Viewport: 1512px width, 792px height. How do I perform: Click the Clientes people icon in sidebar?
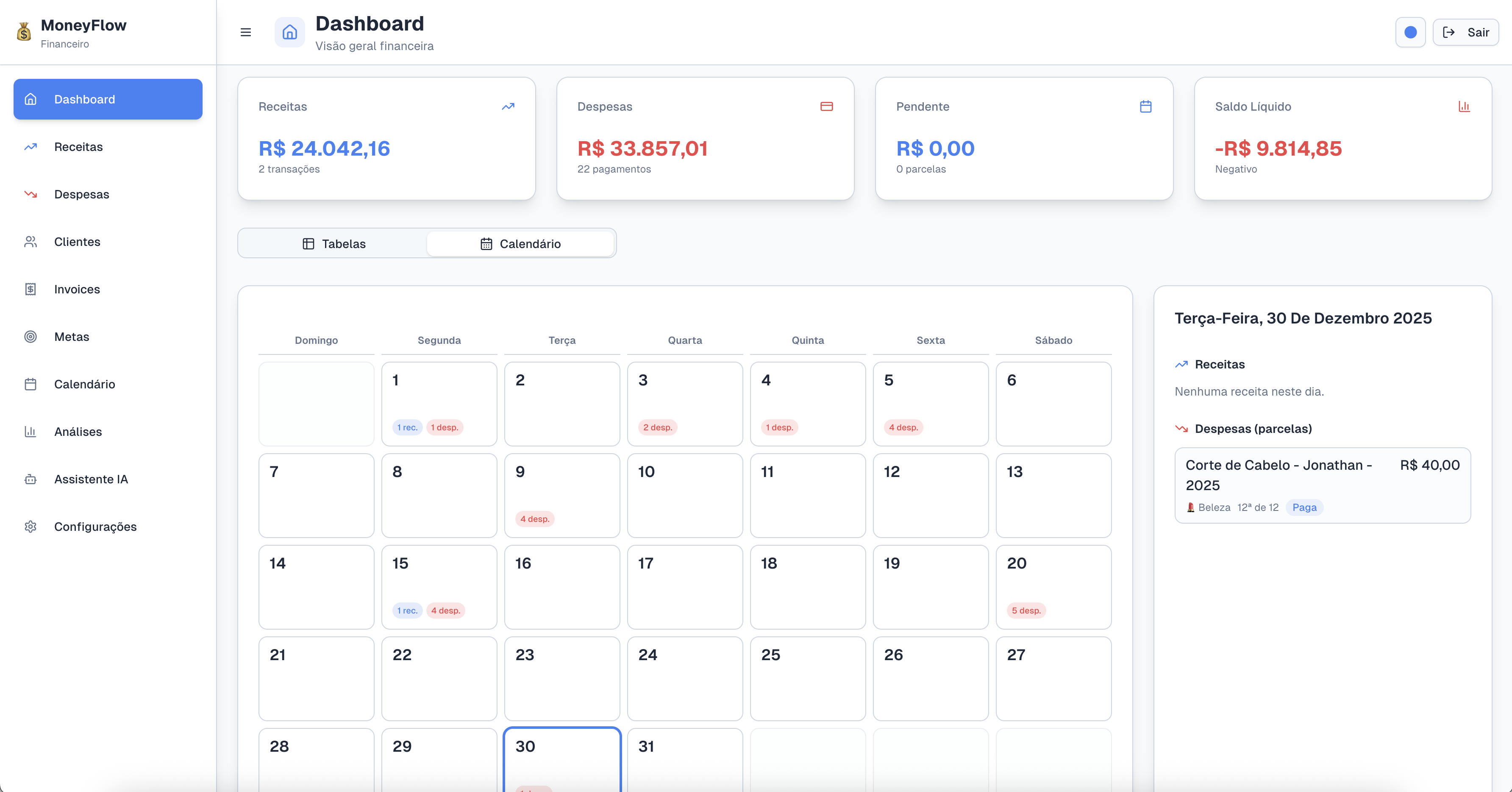click(31, 242)
